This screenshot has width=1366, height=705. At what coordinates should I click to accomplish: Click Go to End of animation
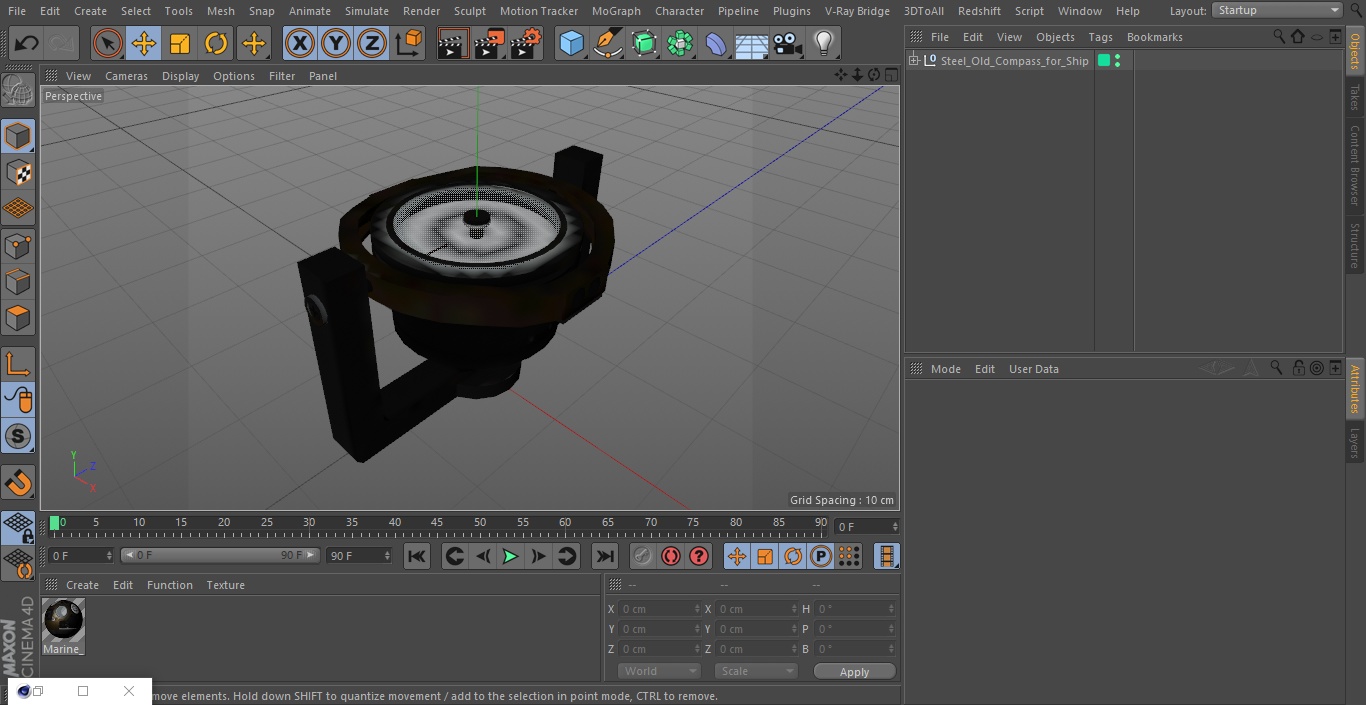pyautogui.click(x=605, y=556)
